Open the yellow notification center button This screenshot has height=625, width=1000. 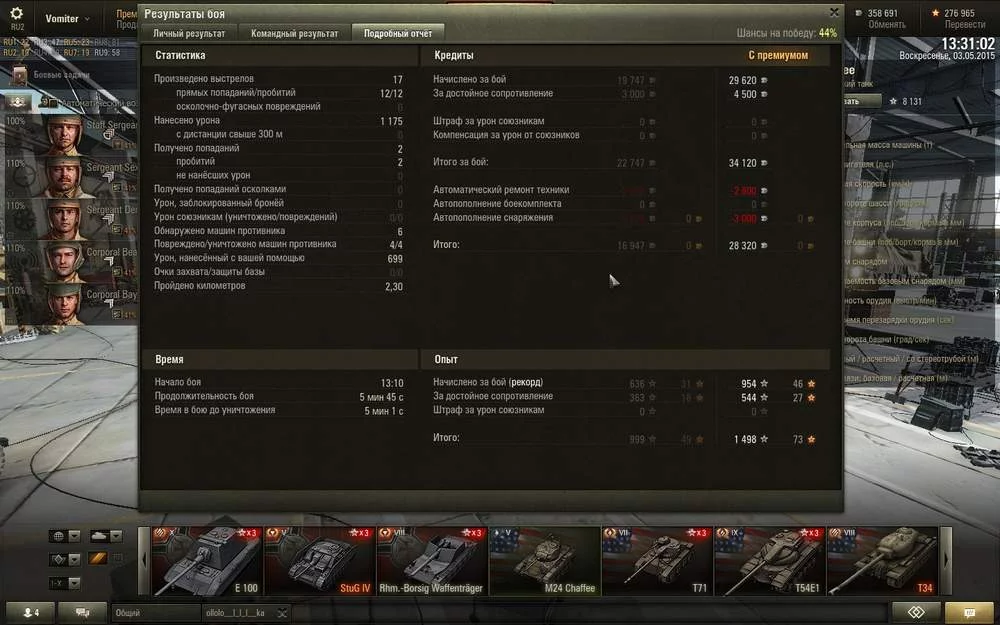click(x=969, y=612)
